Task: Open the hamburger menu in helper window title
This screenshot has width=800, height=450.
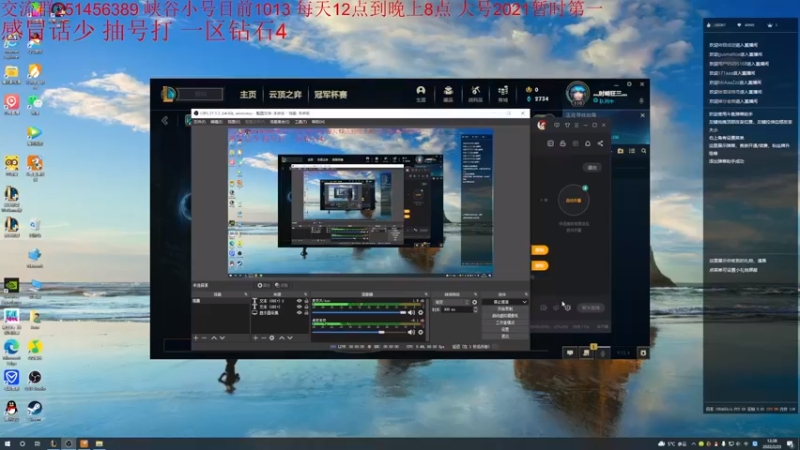Action: pos(576,125)
